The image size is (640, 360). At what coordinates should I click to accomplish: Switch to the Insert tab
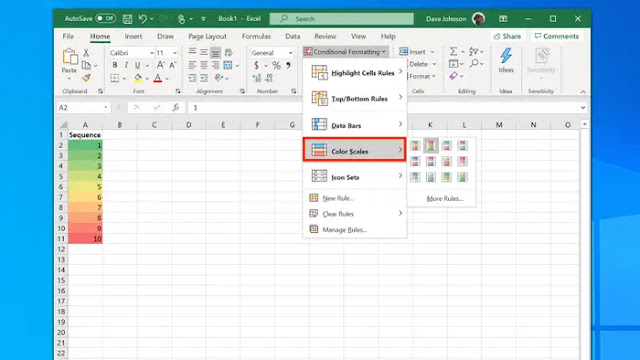point(133,36)
